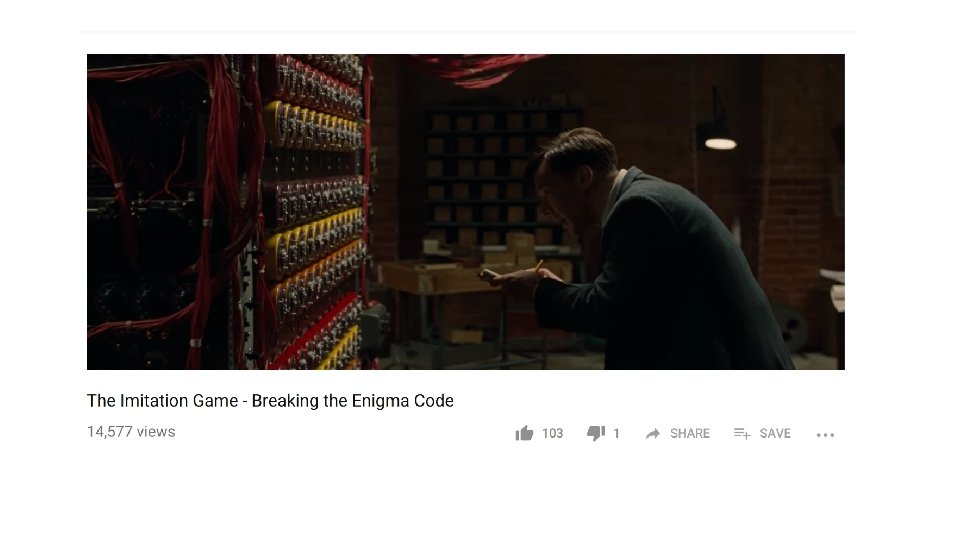The image size is (960, 540).
Task: Click the 14,577 views text
Action: (131, 432)
